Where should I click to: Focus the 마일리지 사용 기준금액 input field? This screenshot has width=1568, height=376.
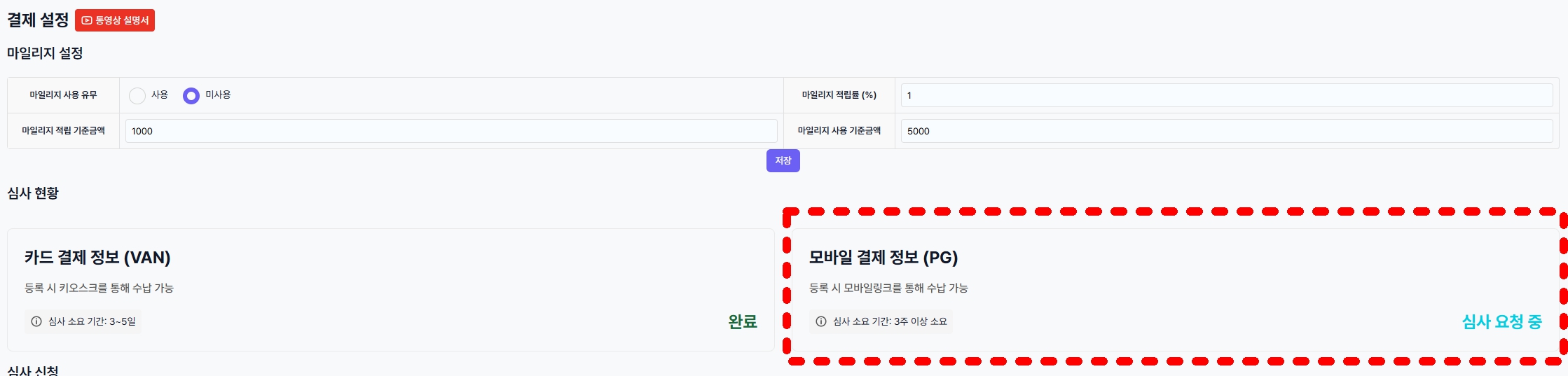[1227, 131]
